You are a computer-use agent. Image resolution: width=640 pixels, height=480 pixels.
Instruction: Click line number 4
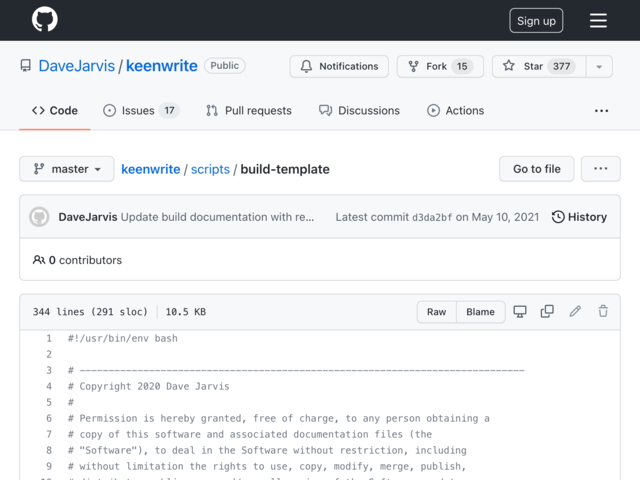coord(49,386)
